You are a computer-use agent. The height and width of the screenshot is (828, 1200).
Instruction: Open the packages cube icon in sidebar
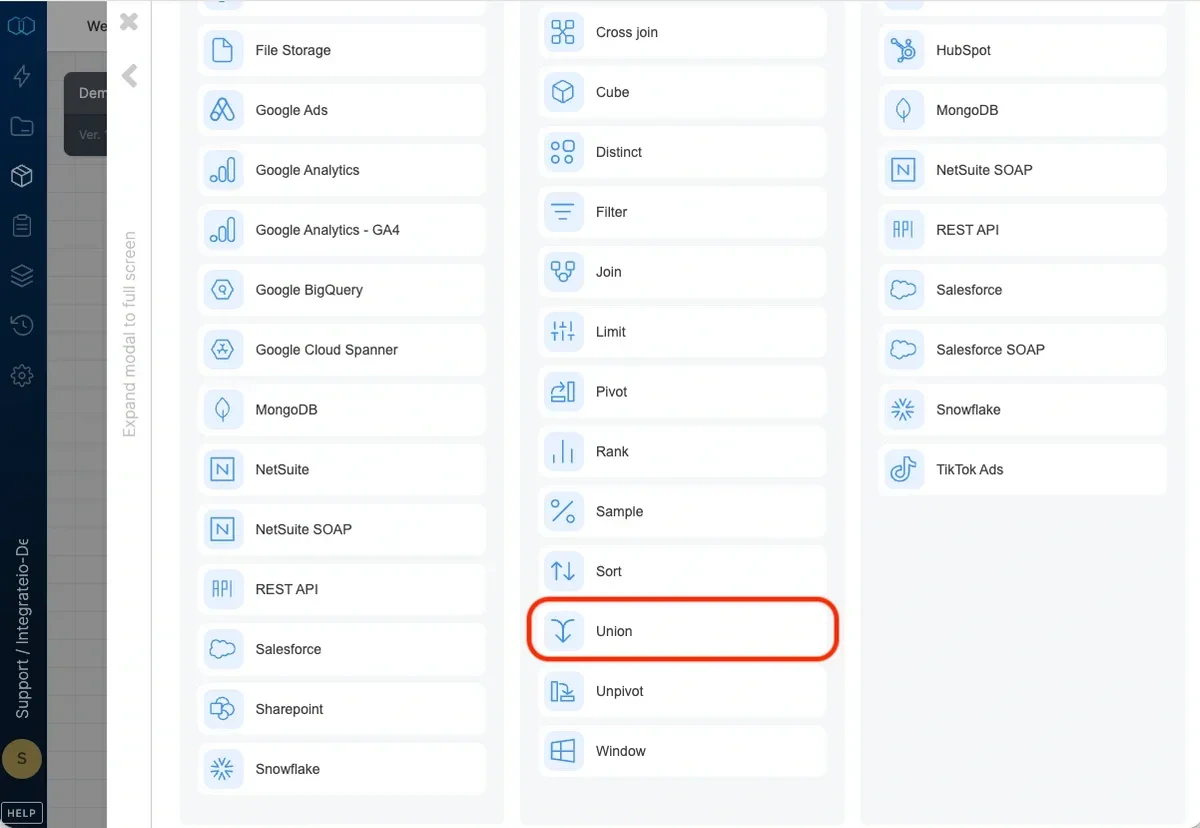pyautogui.click(x=22, y=176)
